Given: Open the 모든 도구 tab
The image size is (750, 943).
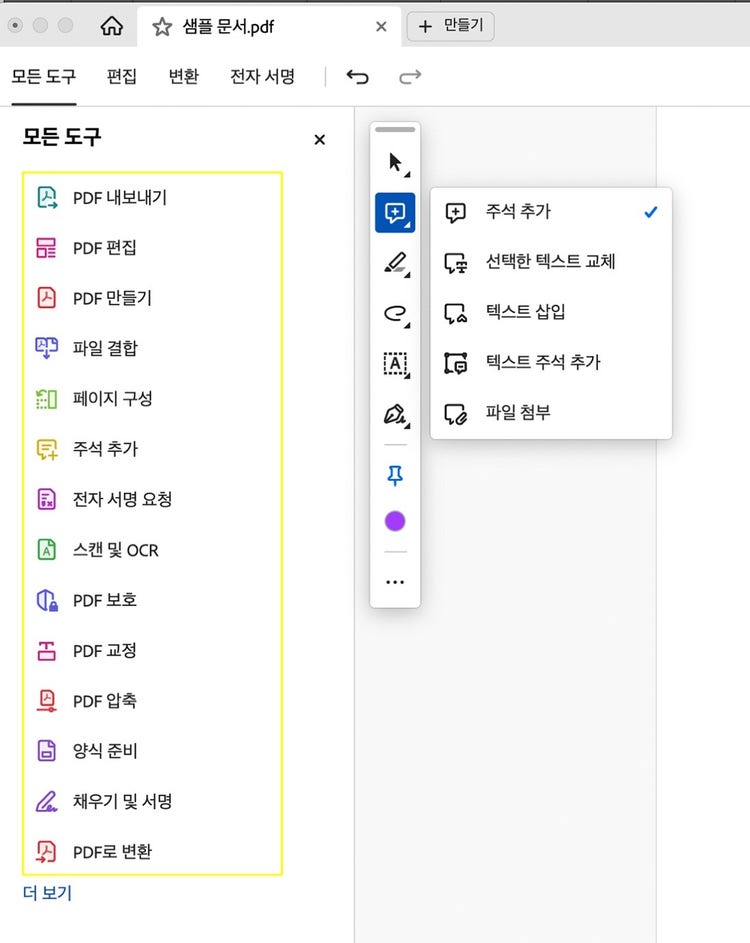Looking at the screenshot, I should tap(44, 76).
